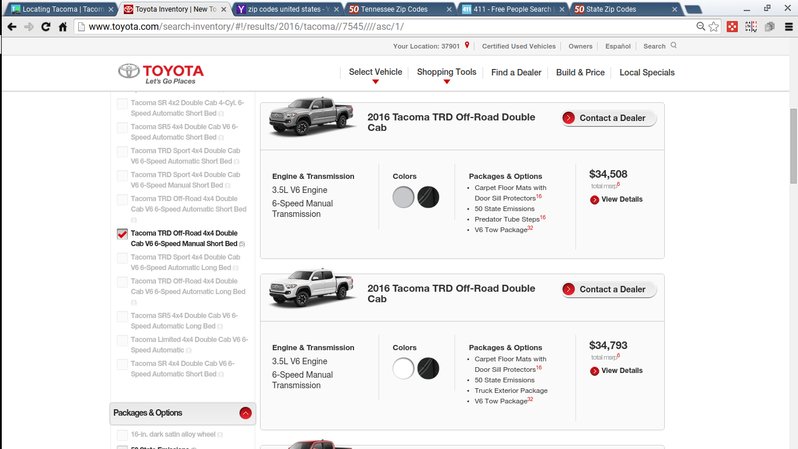The image size is (798, 449).
Task: Close the Locating Tacoma tab
Action: pos(110,9)
